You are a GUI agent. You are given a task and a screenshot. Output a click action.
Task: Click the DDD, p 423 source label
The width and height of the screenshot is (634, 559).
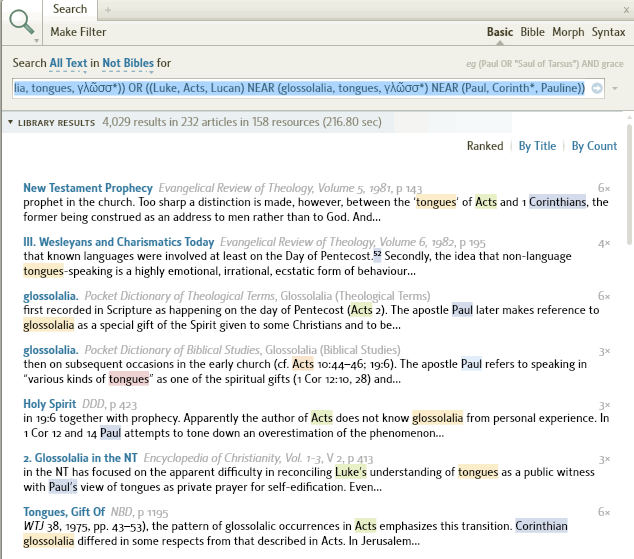click(x=110, y=404)
